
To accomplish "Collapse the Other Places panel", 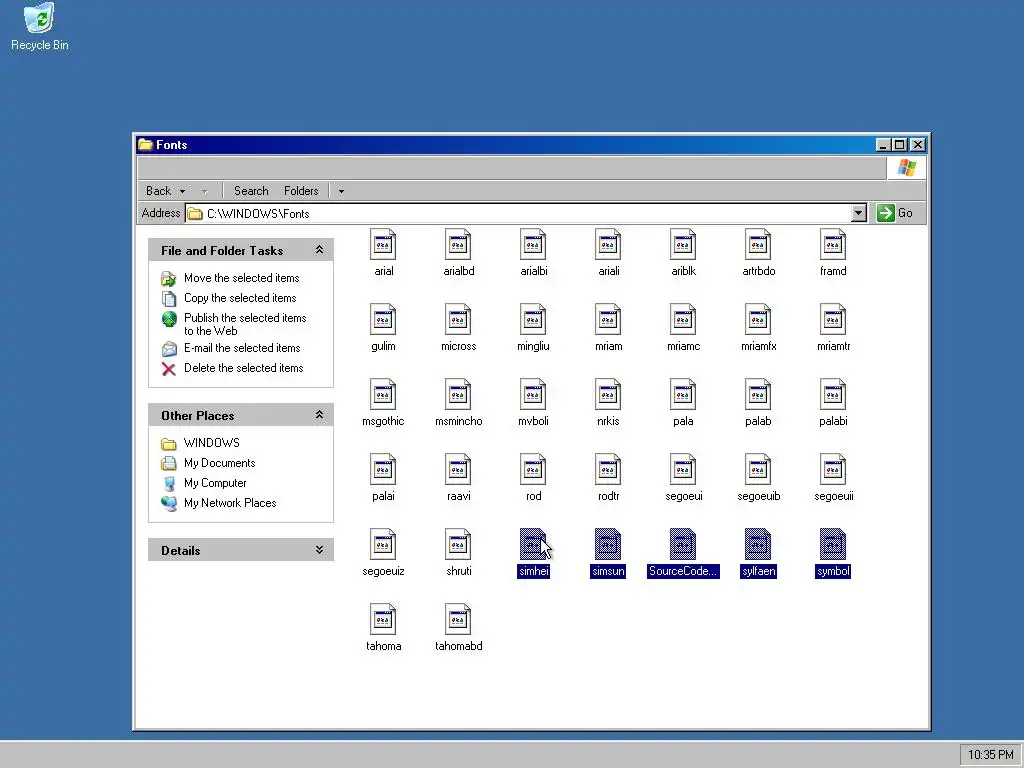I will [x=319, y=415].
